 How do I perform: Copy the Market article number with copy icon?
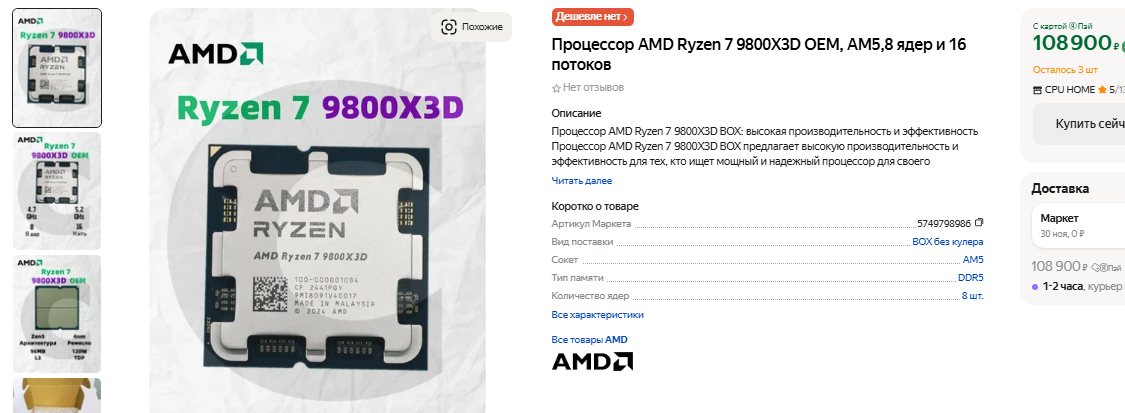tap(979, 223)
